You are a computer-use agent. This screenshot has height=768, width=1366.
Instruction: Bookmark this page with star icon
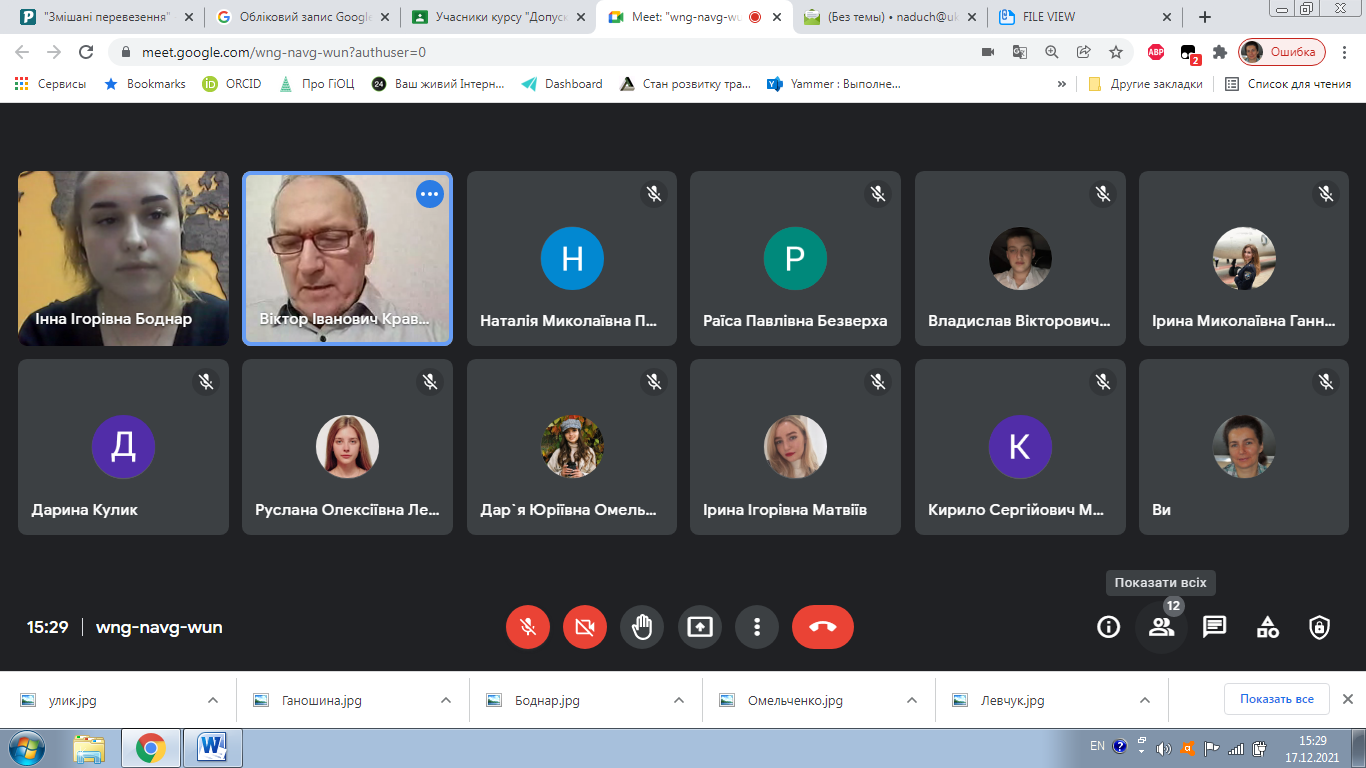tap(1115, 52)
